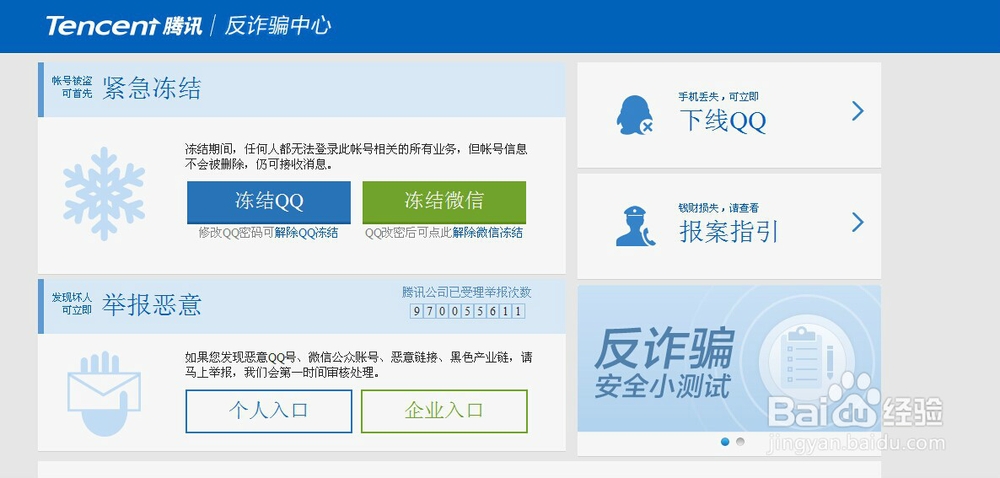Expand the 报案指引 chevron arrow
Screen dimensions: 1000x478
(x=858, y=222)
